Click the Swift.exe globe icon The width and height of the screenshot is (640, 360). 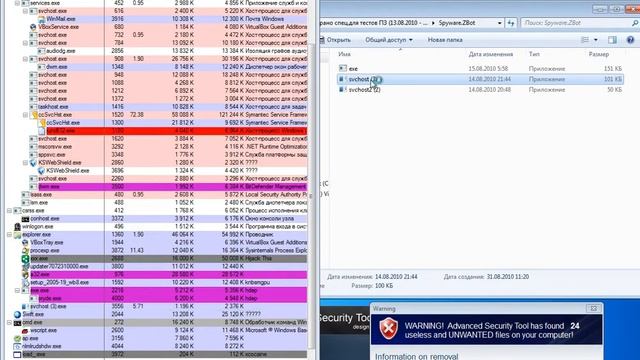click(x=17, y=314)
